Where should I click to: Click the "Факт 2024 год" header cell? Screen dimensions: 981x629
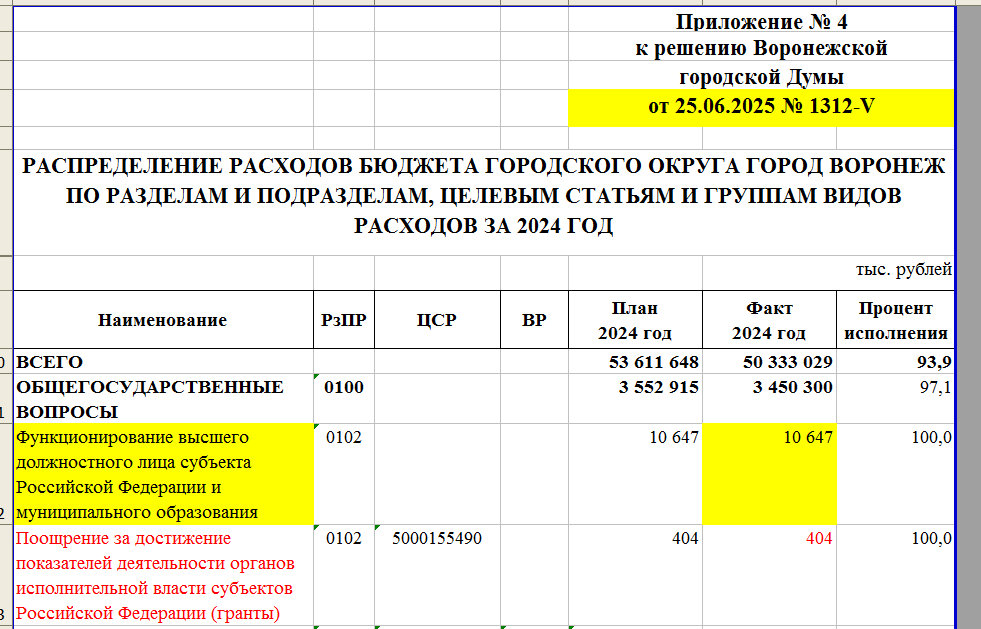point(768,320)
